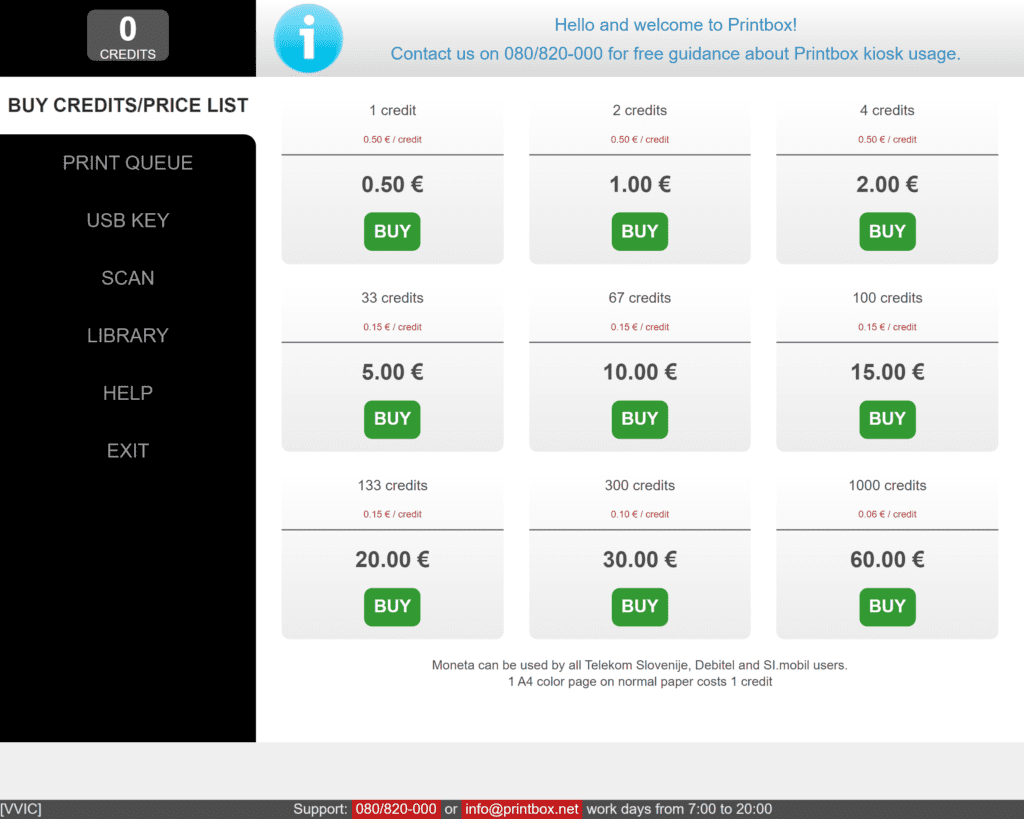Buy 300 credits for 30.00 €
The image size is (1024, 819).
(640, 606)
